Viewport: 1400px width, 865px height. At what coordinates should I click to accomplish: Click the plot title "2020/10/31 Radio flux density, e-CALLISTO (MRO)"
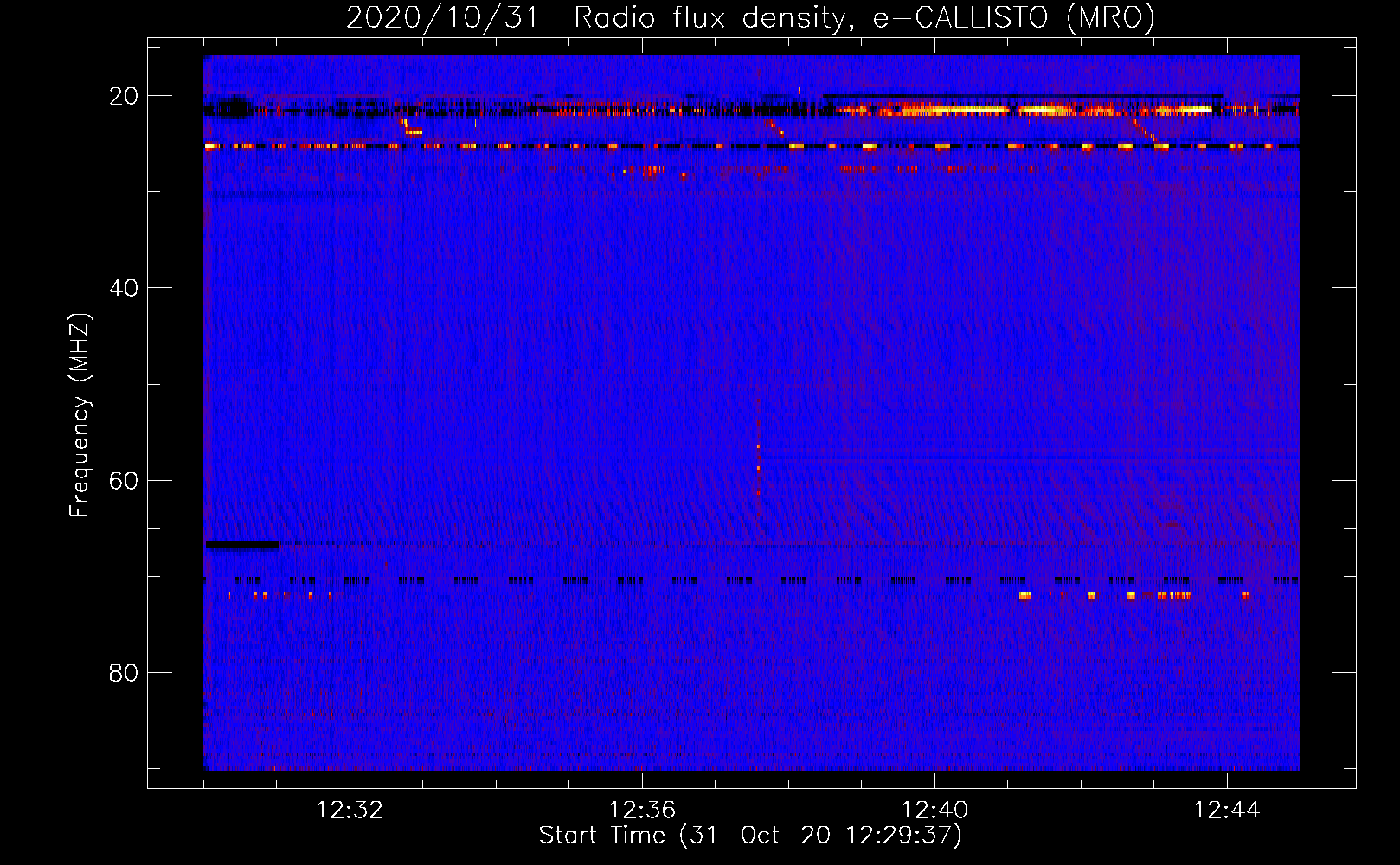pos(750,17)
